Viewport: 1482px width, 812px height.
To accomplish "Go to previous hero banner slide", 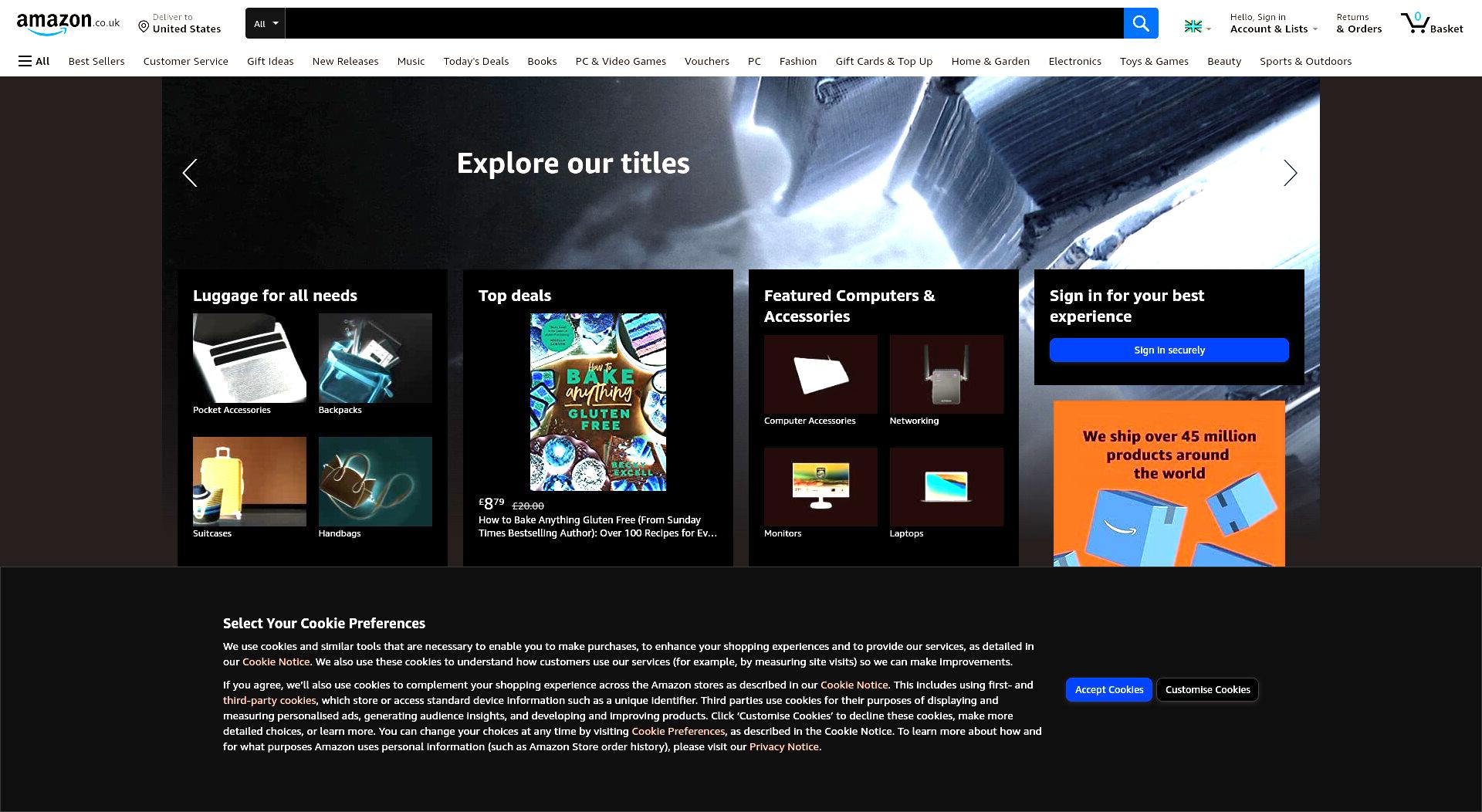I will click(190, 173).
